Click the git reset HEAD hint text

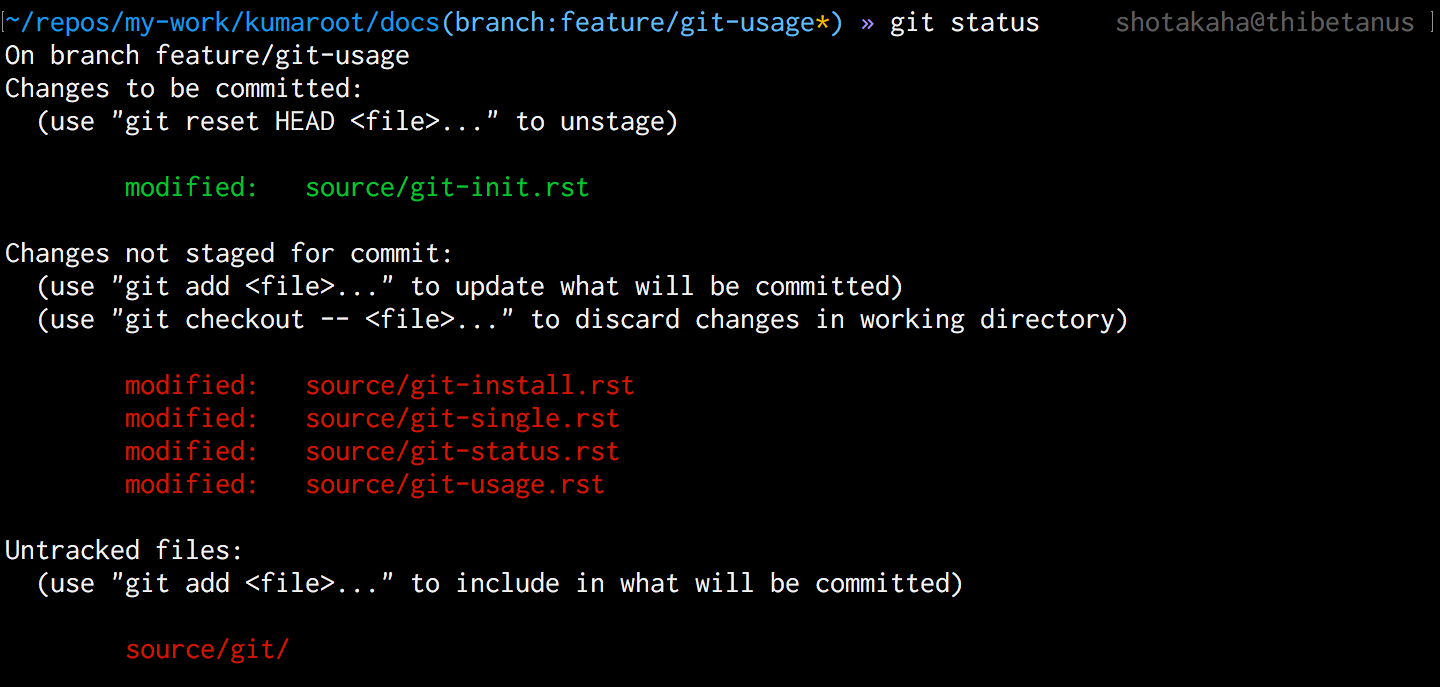pos(357,122)
